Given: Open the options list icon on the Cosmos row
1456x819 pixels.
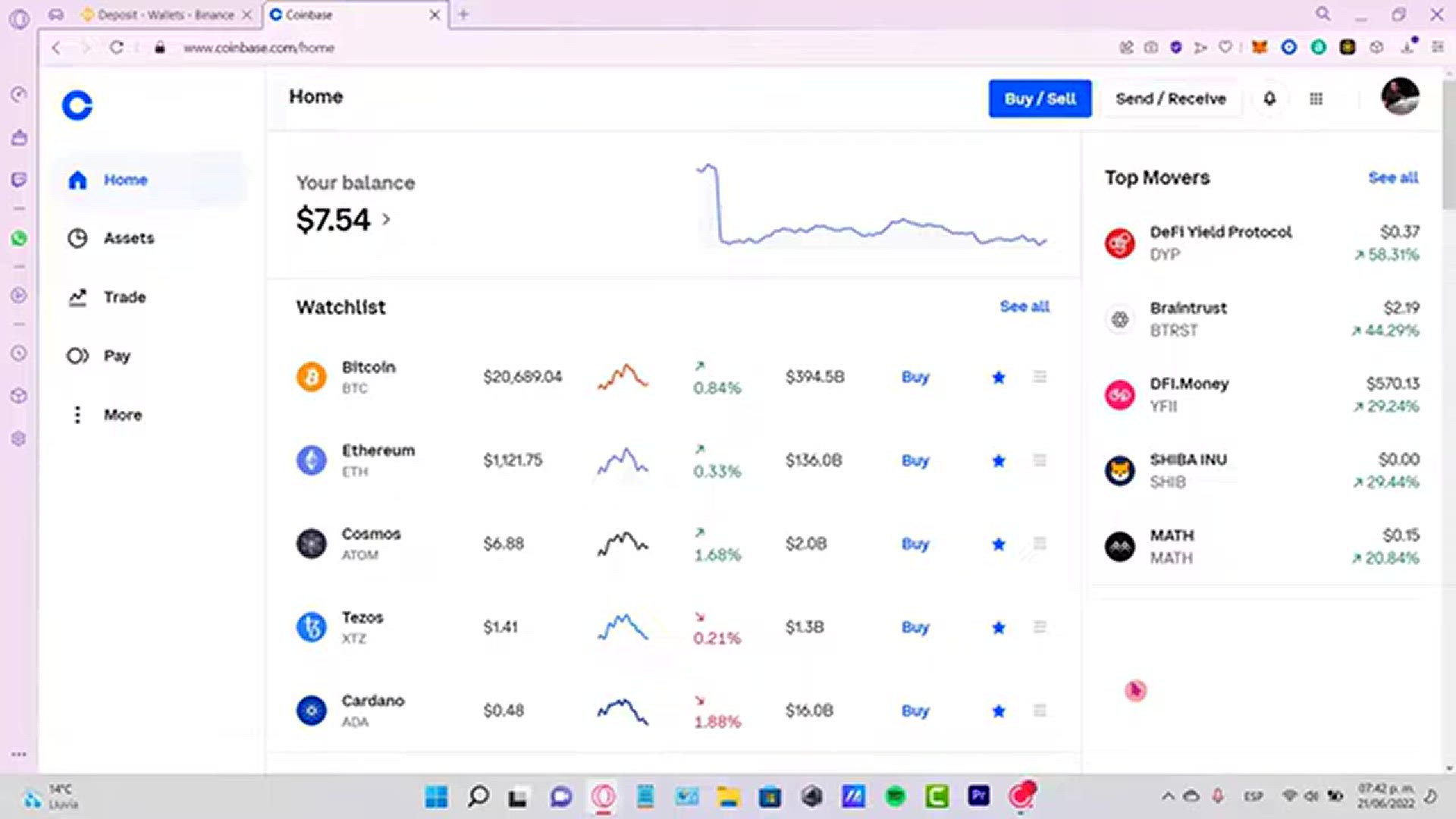Looking at the screenshot, I should [1040, 544].
